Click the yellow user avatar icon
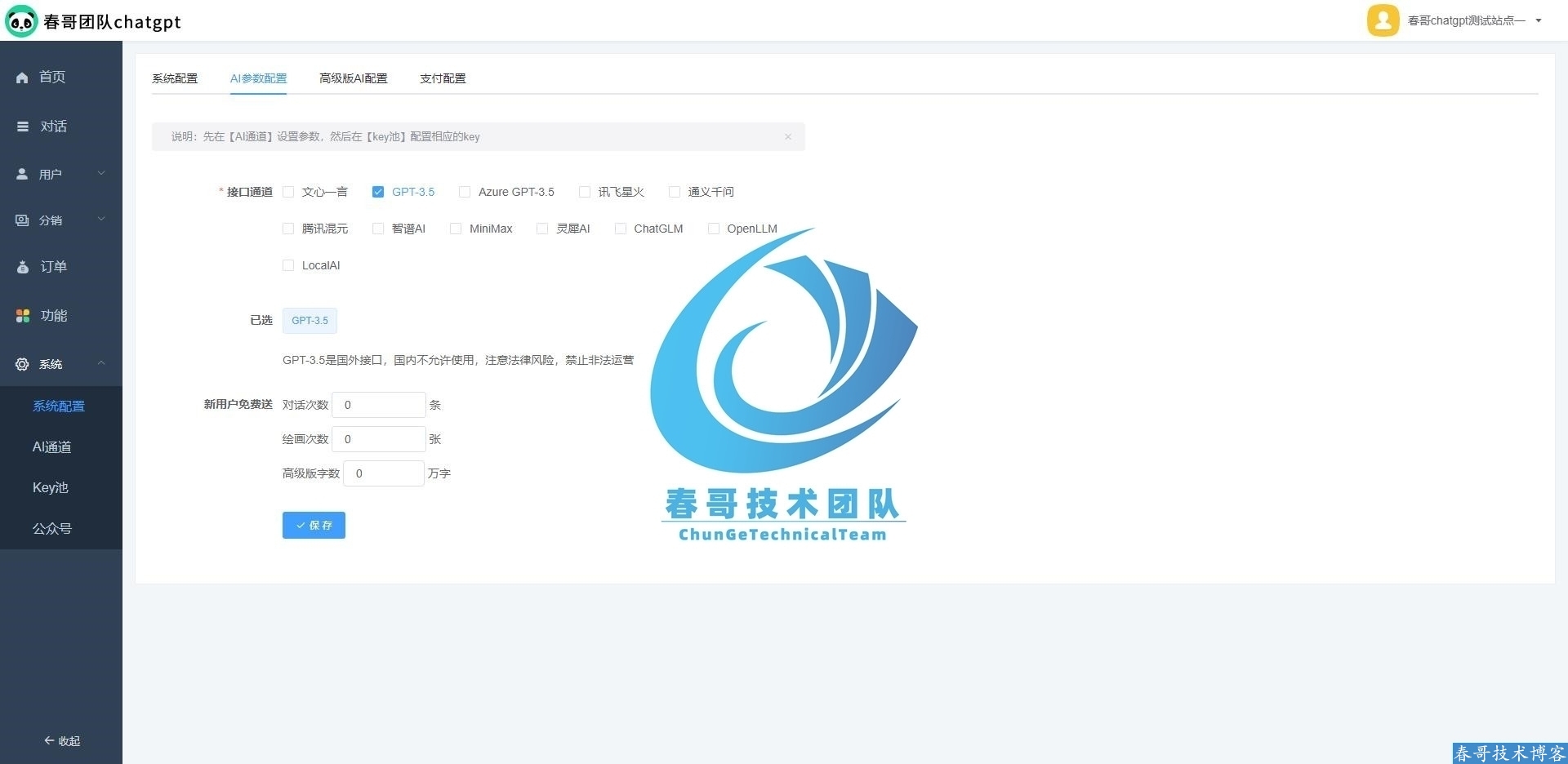Image resolution: width=1568 pixels, height=764 pixels. pos(1383,20)
